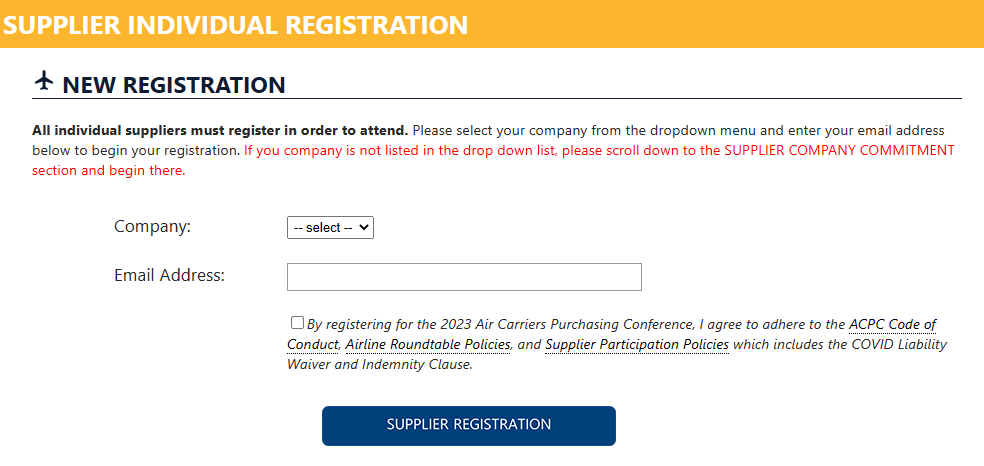Click the Company field label

[152, 226]
